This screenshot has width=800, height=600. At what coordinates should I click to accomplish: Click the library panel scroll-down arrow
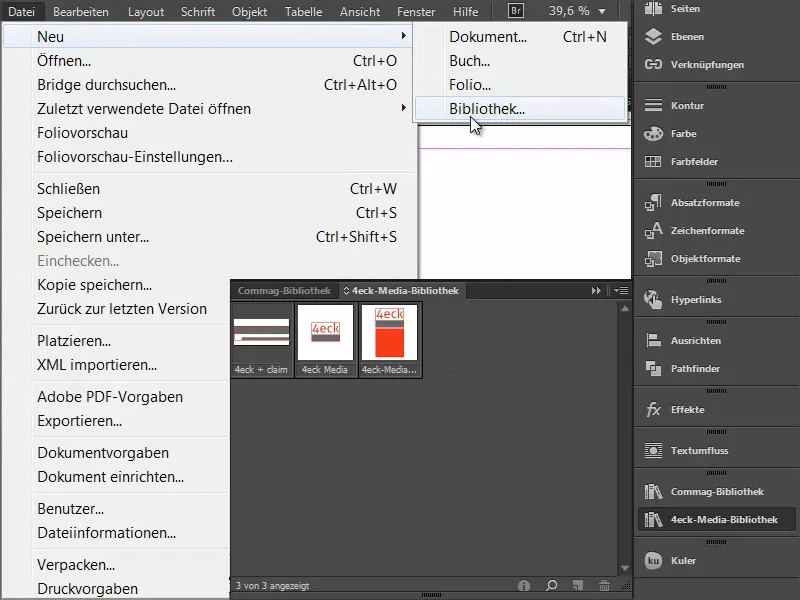coord(624,568)
